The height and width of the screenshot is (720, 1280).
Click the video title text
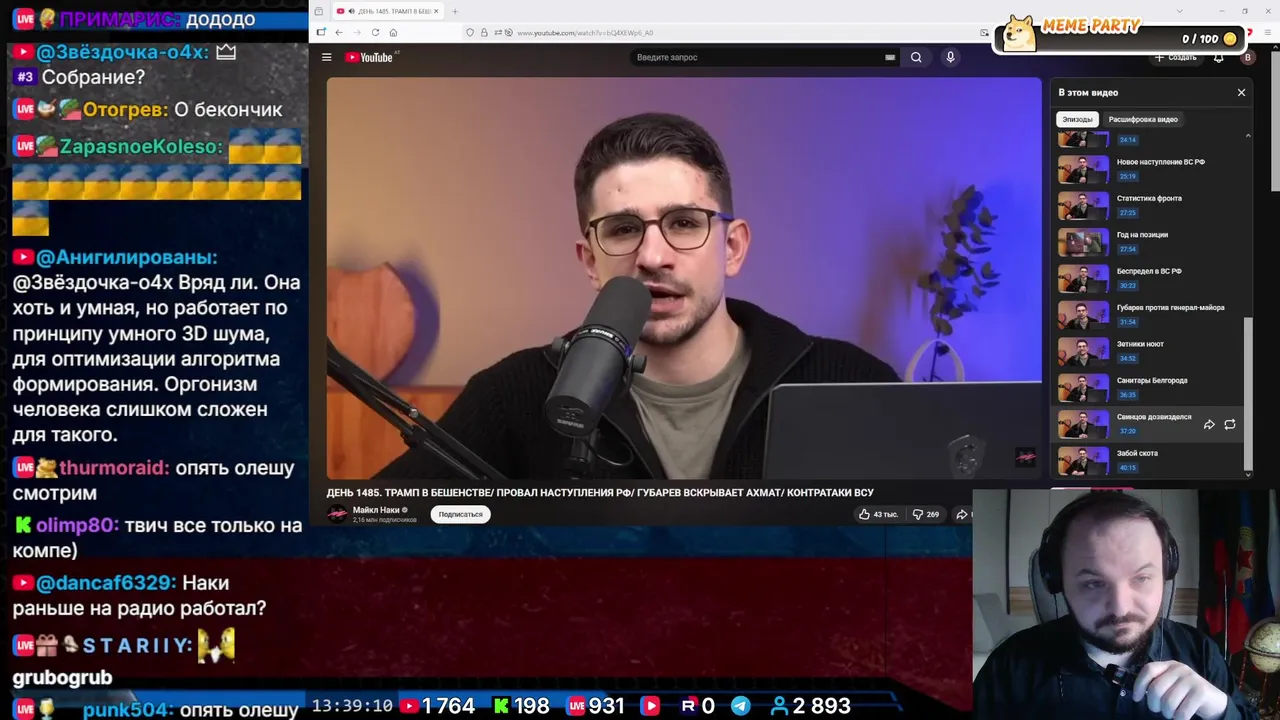click(600, 492)
